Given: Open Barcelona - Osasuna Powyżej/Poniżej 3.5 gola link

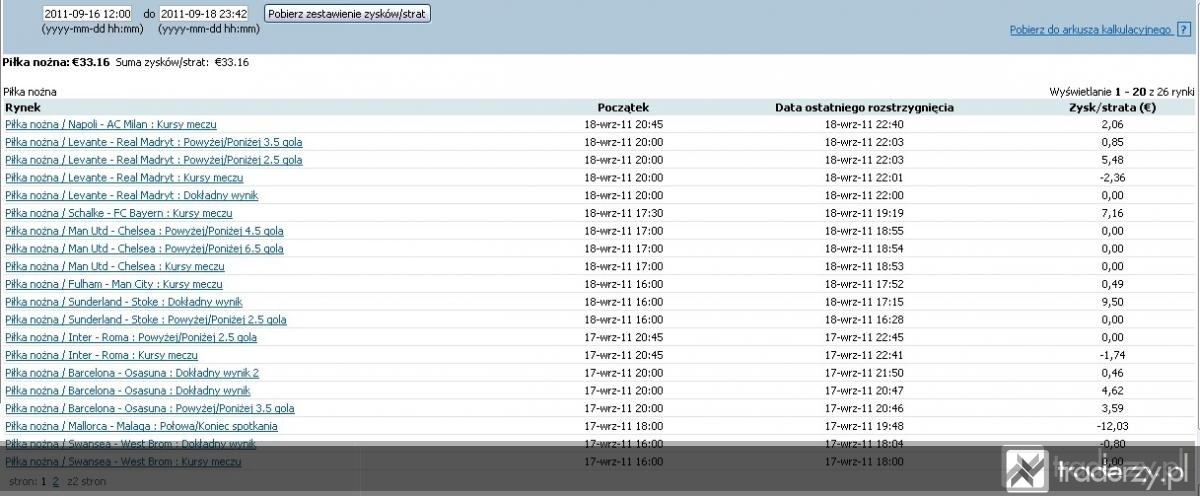Looking at the screenshot, I should tap(150, 409).
